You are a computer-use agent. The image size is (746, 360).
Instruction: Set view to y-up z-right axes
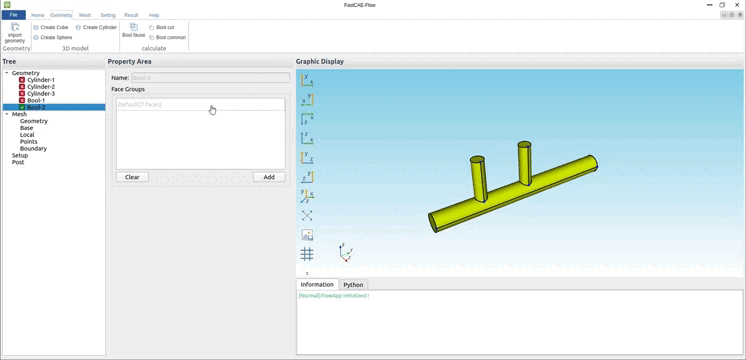(x=307, y=157)
